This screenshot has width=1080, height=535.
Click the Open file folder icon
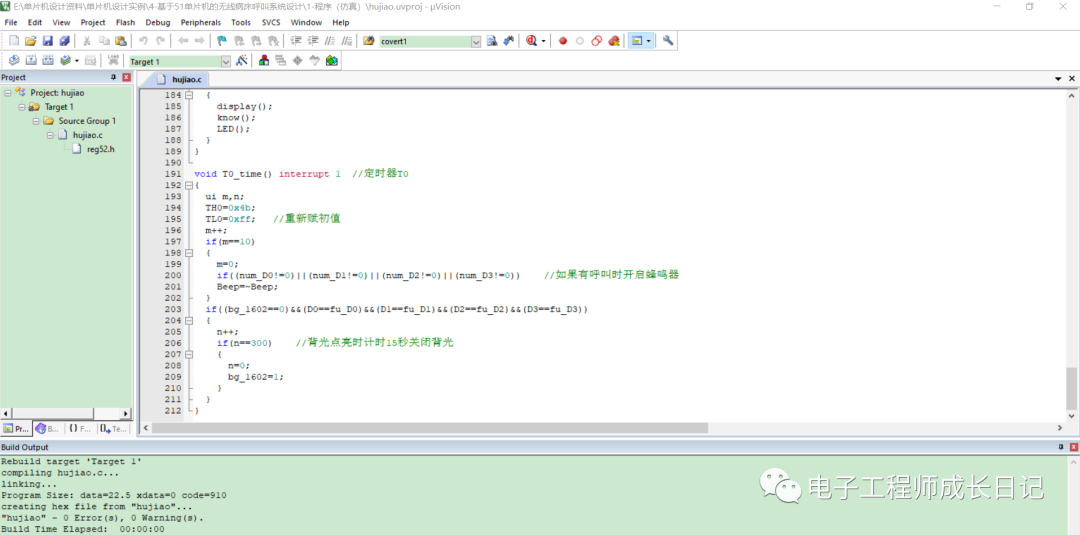(x=30, y=41)
